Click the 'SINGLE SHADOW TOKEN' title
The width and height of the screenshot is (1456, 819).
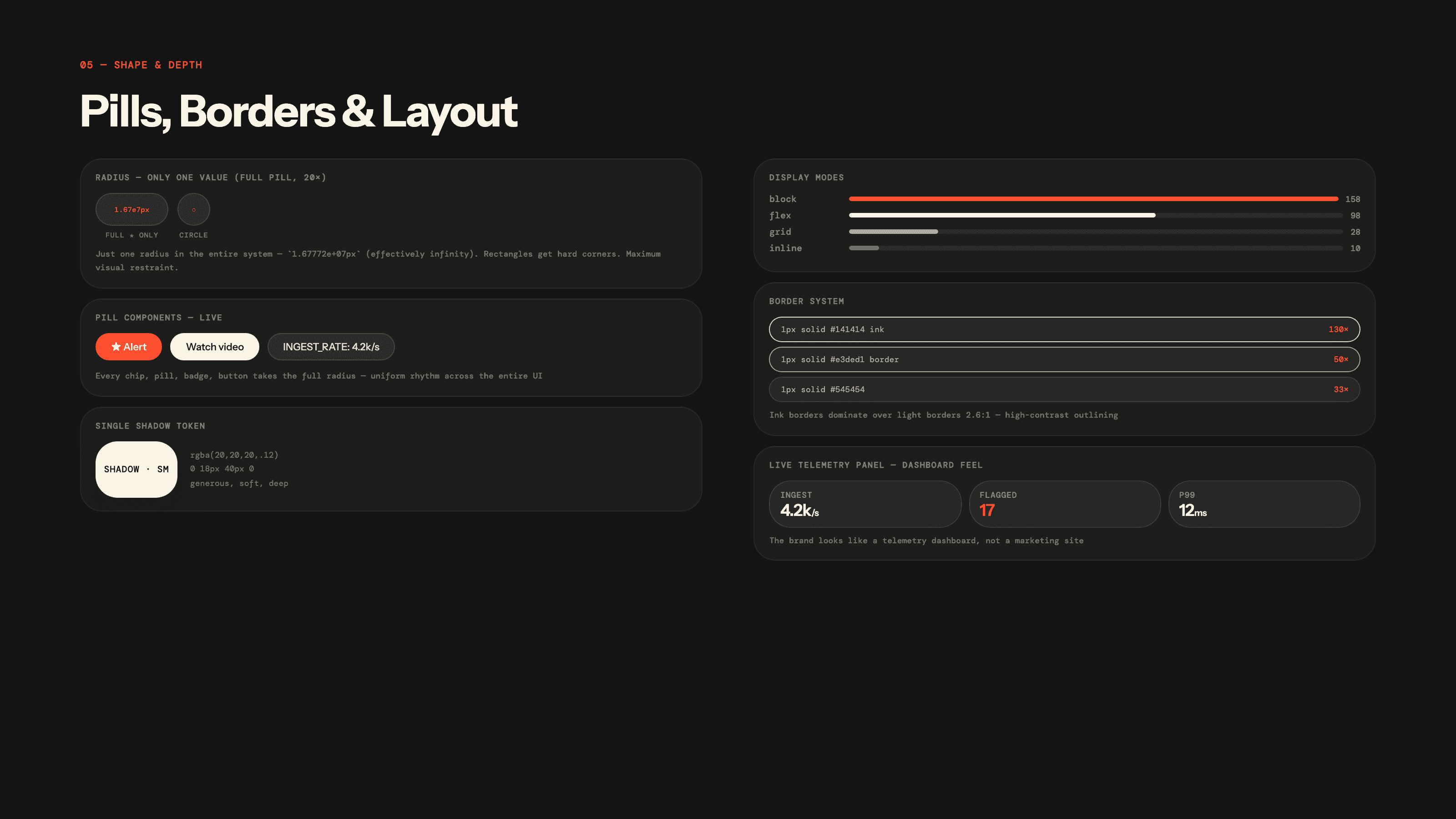pyautogui.click(x=150, y=425)
